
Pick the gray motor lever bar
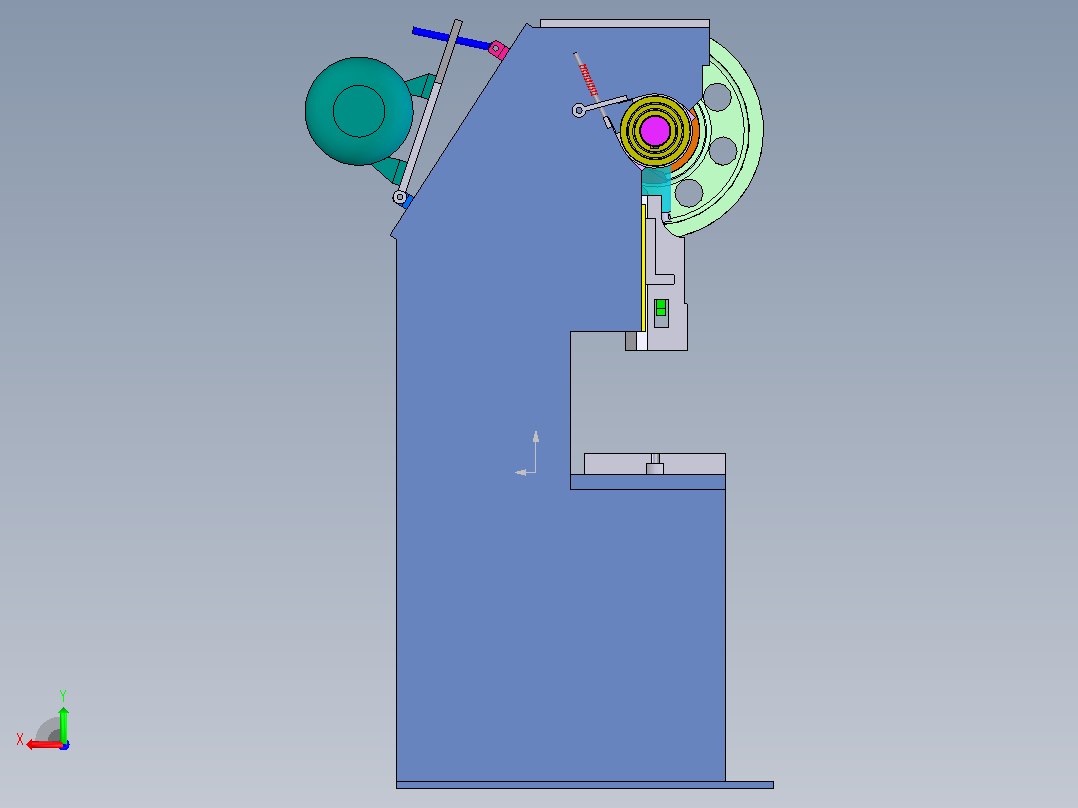tap(428, 110)
